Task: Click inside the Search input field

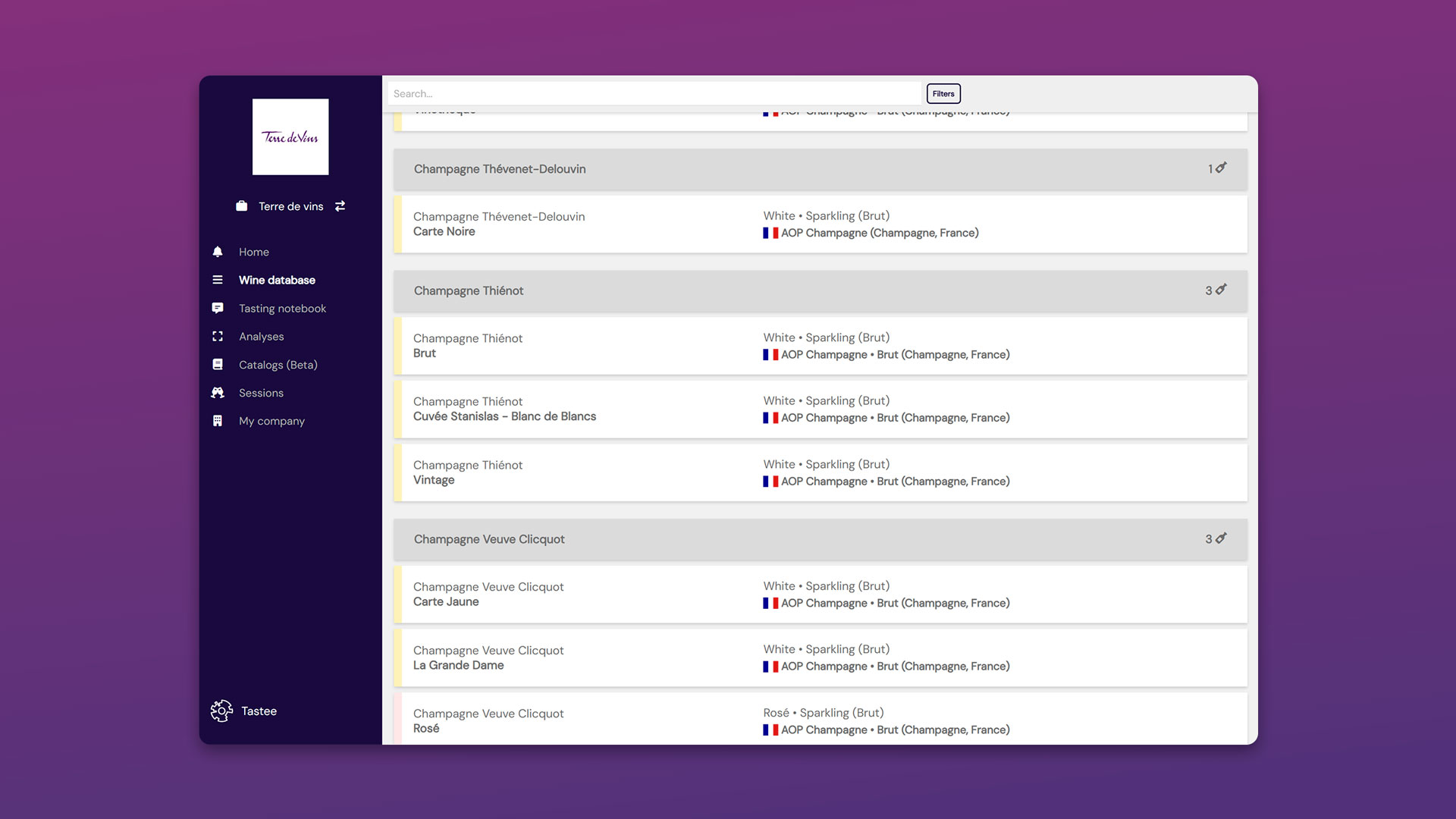Action: point(652,94)
